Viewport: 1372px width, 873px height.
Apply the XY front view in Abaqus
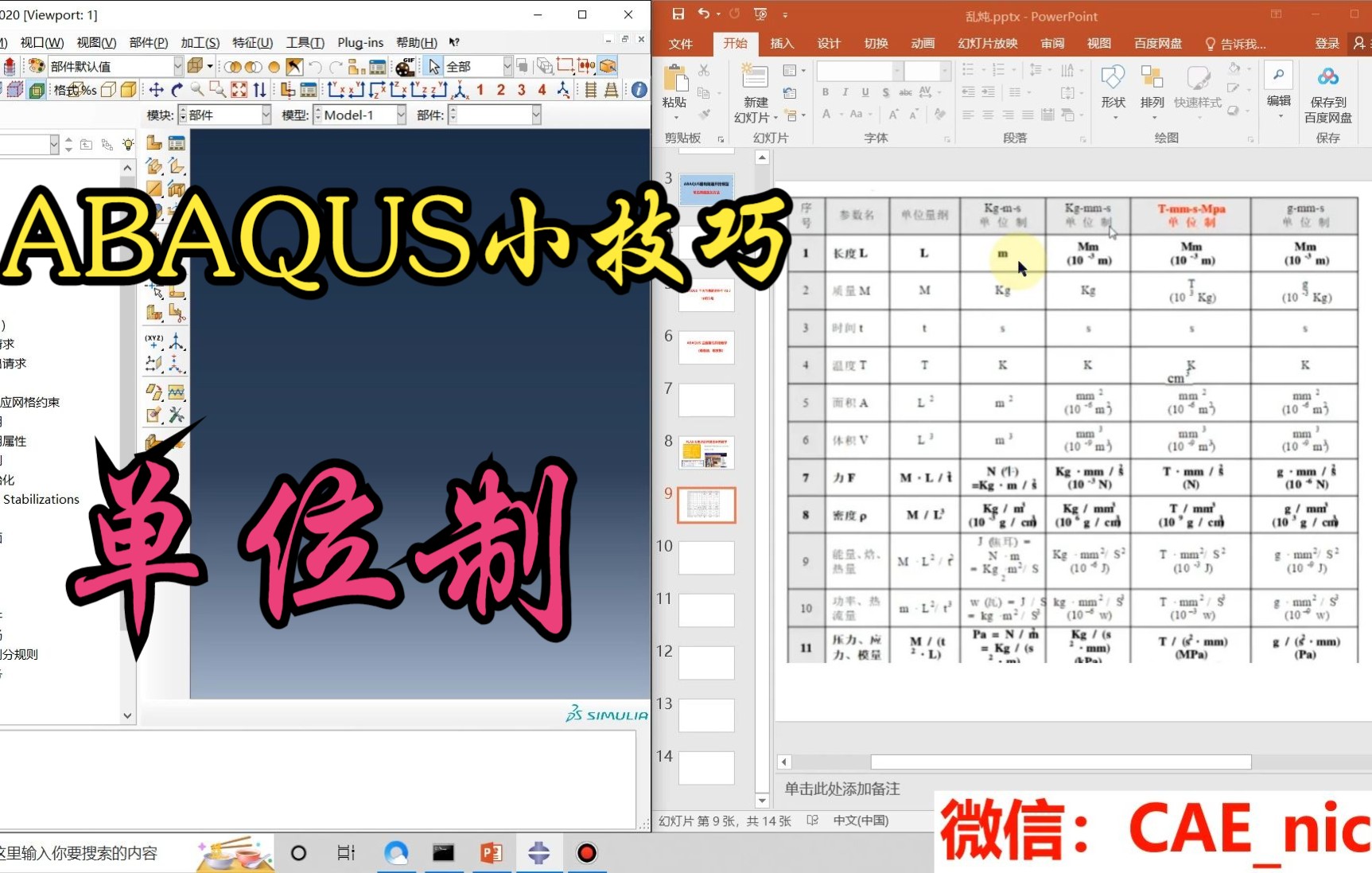[x=336, y=90]
